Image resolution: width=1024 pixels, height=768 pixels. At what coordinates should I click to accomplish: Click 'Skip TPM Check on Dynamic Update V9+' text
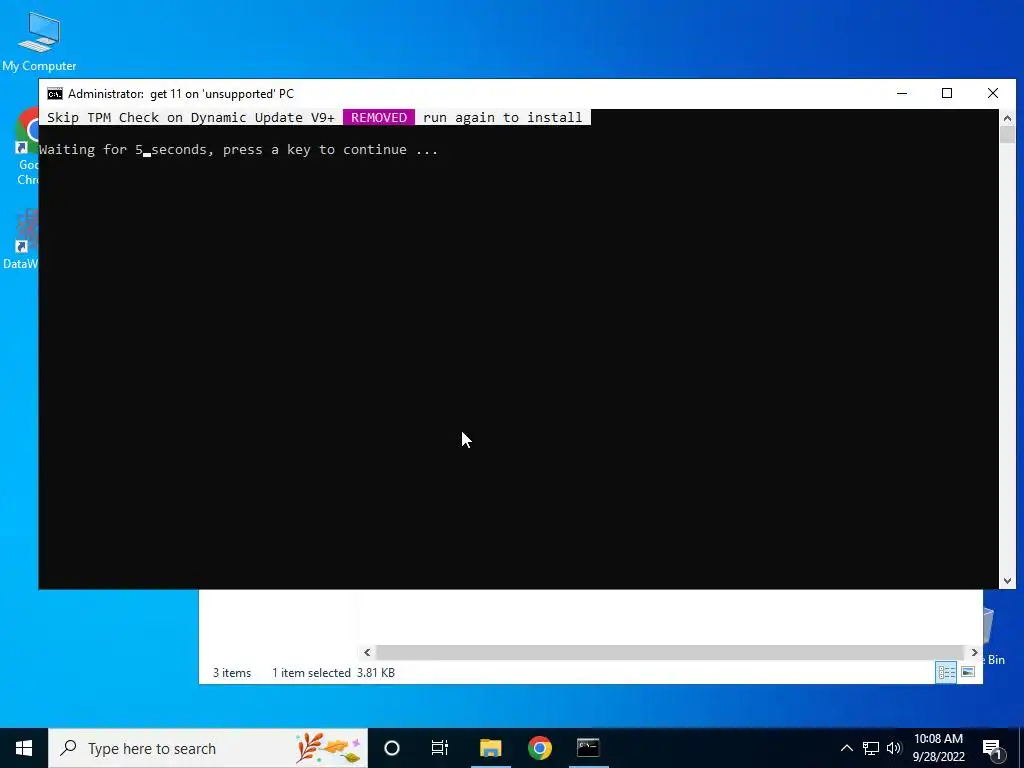tap(191, 118)
